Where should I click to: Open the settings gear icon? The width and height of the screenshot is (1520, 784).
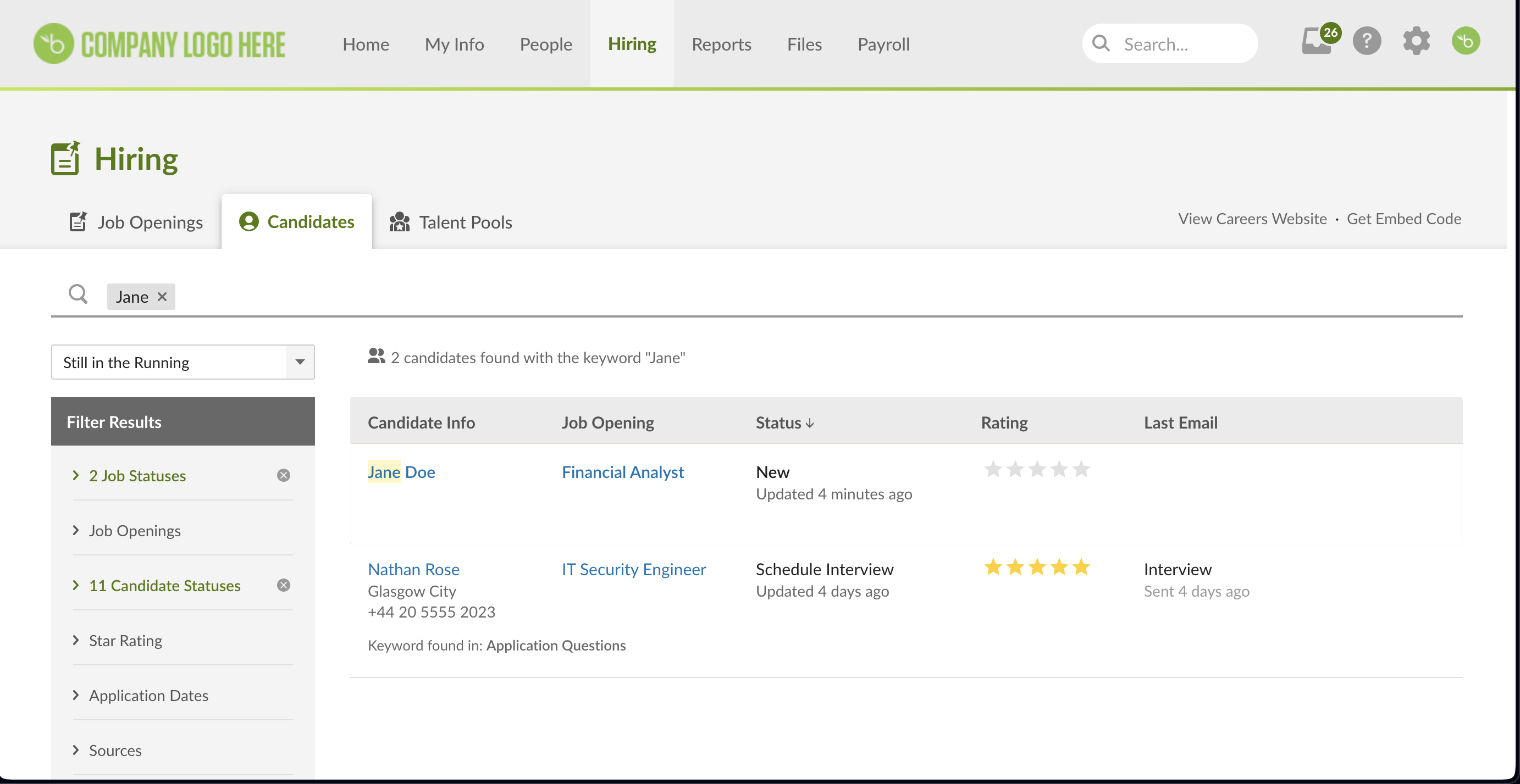1416,41
